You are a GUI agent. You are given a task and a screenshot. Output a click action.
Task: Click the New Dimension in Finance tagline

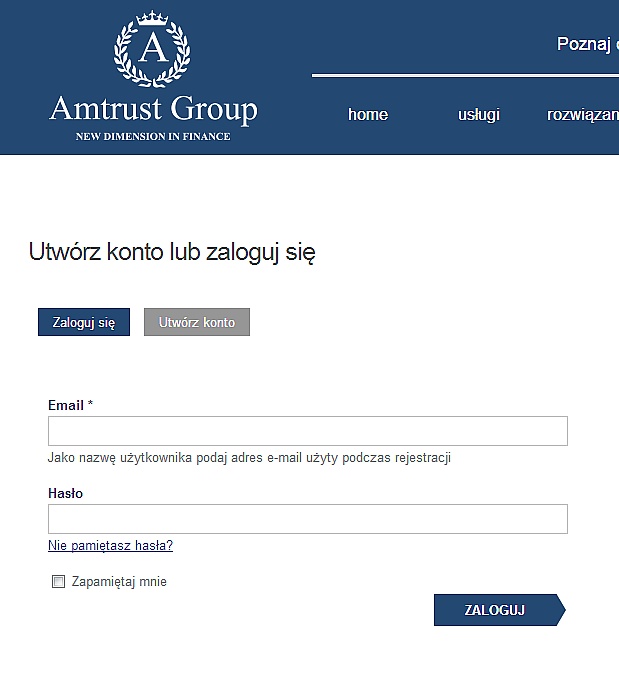click(x=153, y=136)
